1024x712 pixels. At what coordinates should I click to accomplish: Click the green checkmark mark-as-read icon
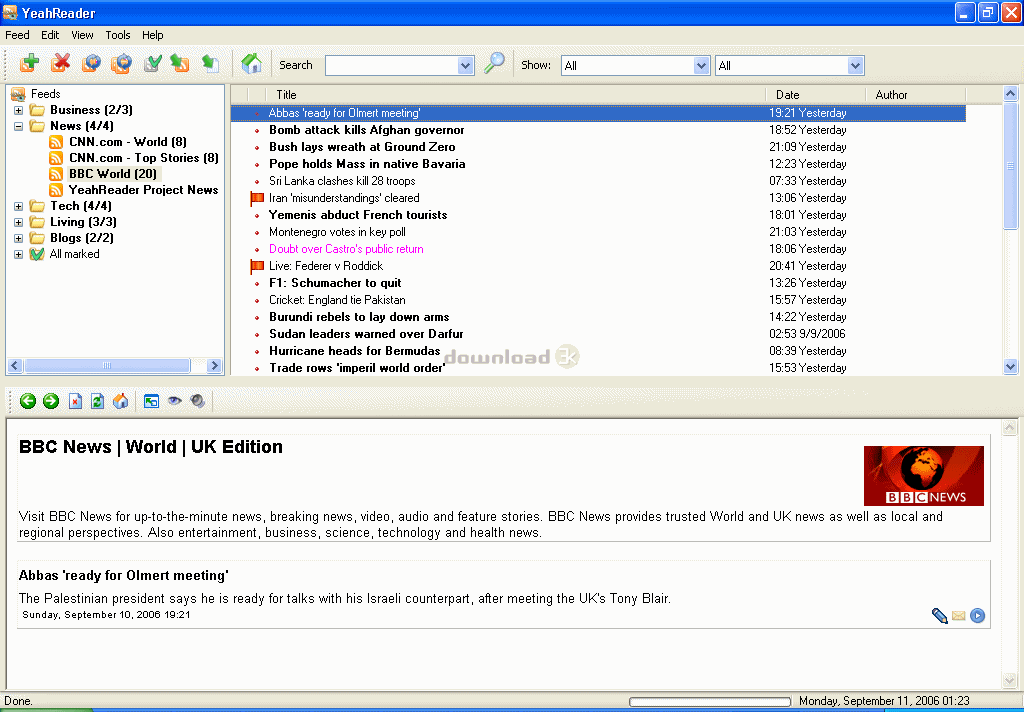(x=153, y=64)
